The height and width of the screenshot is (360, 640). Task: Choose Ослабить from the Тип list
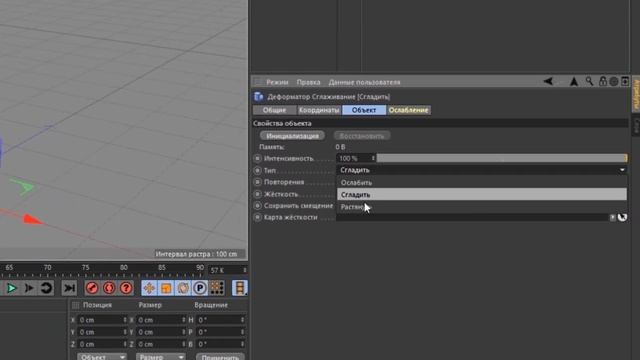(x=482, y=182)
